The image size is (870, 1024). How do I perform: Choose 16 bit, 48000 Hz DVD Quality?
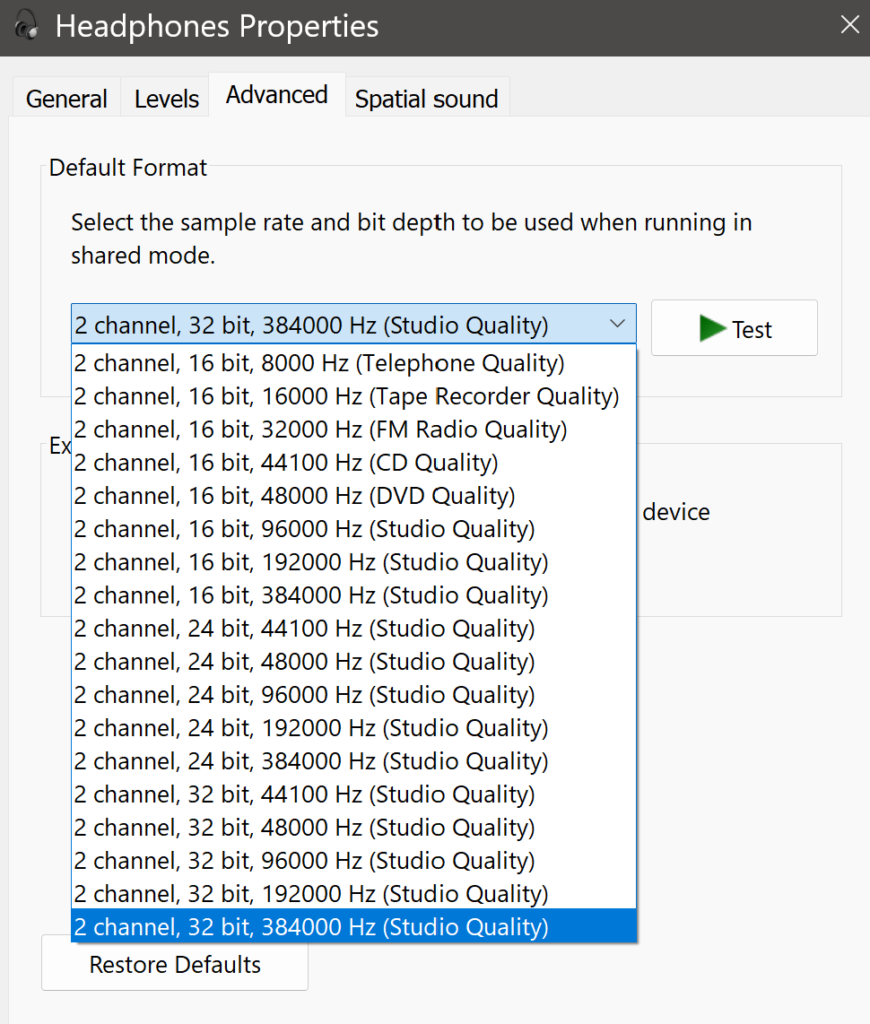295,495
